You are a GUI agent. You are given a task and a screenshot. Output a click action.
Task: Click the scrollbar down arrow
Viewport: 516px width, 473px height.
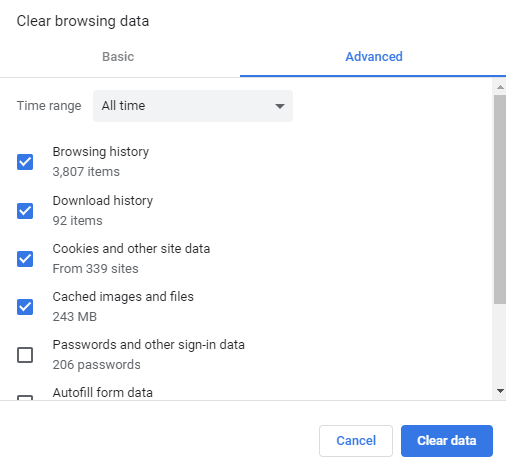click(500, 391)
